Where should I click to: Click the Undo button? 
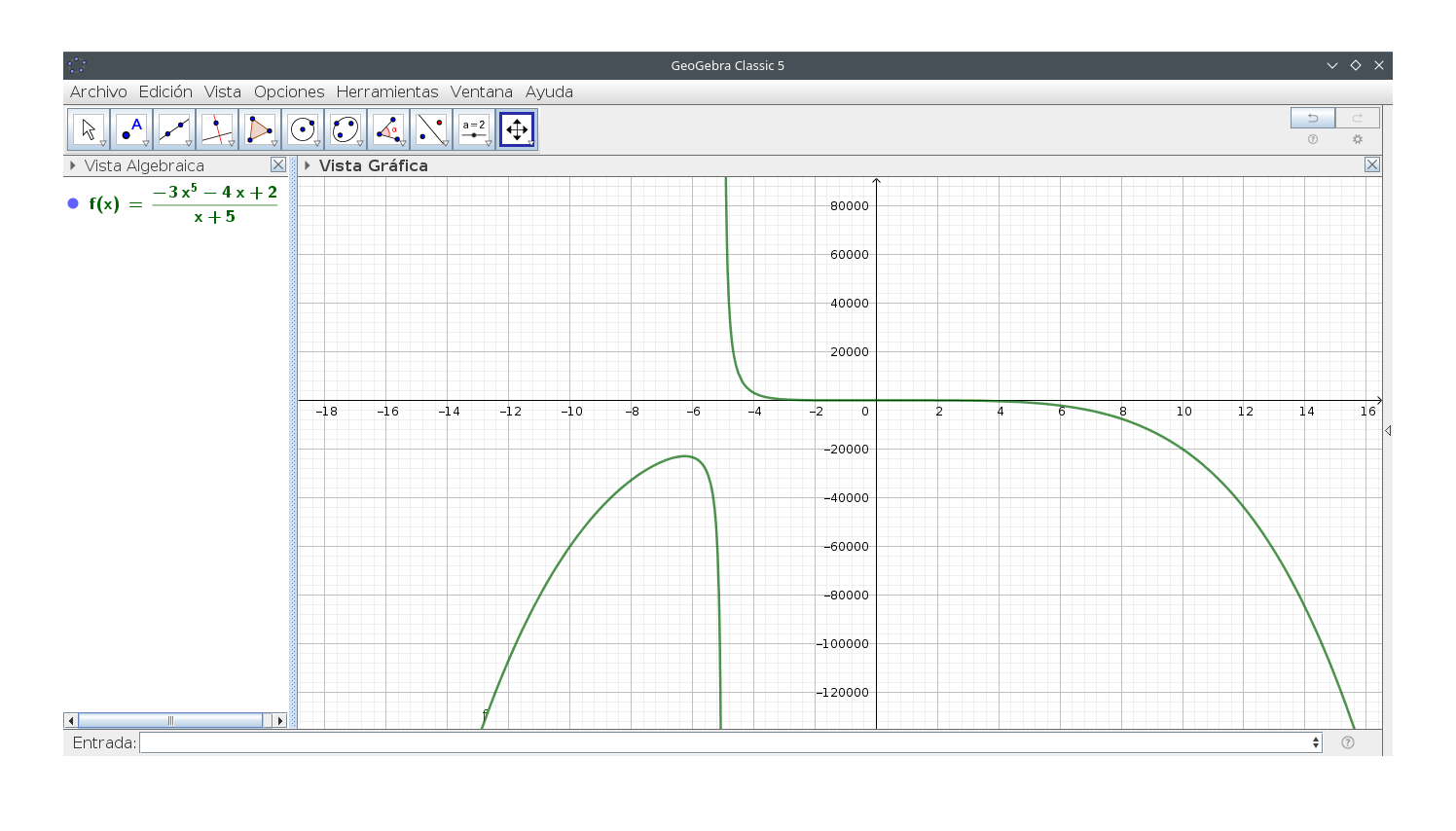[x=1313, y=118]
